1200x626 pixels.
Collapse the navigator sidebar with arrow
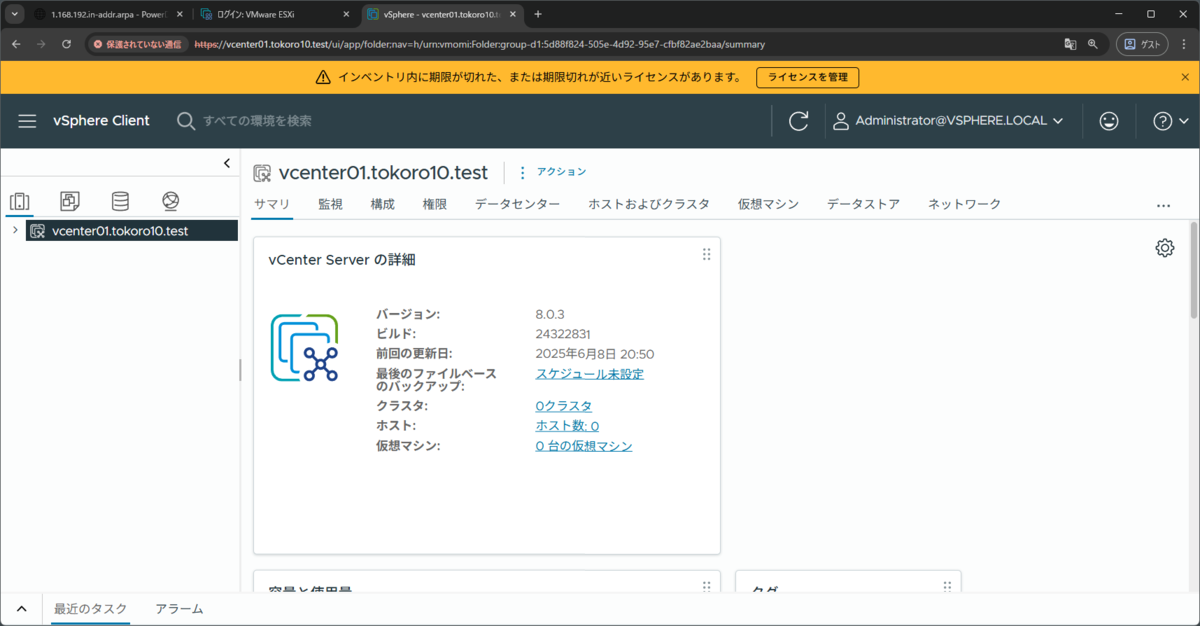click(x=227, y=163)
